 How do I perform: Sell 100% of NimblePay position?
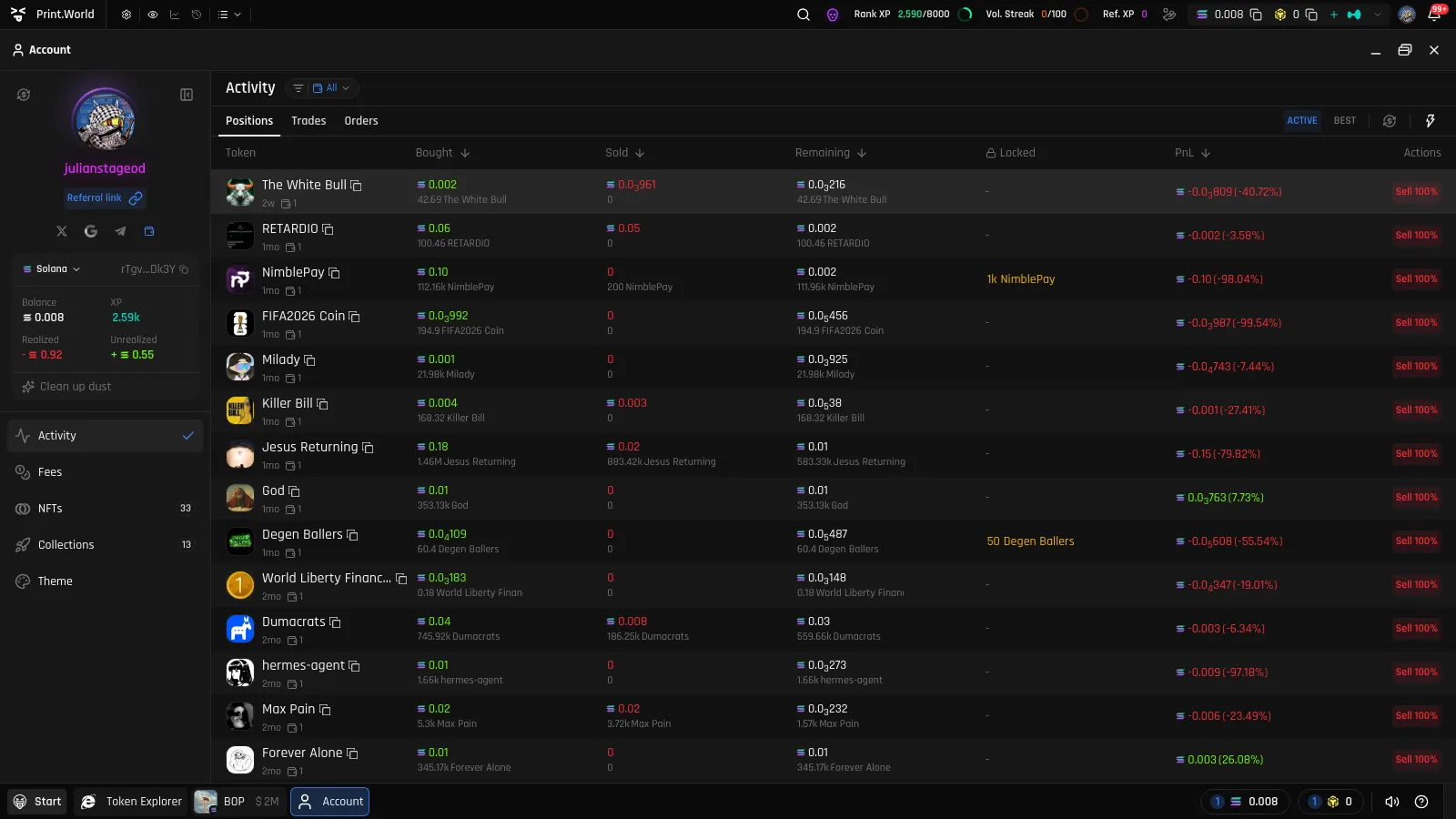click(x=1416, y=279)
